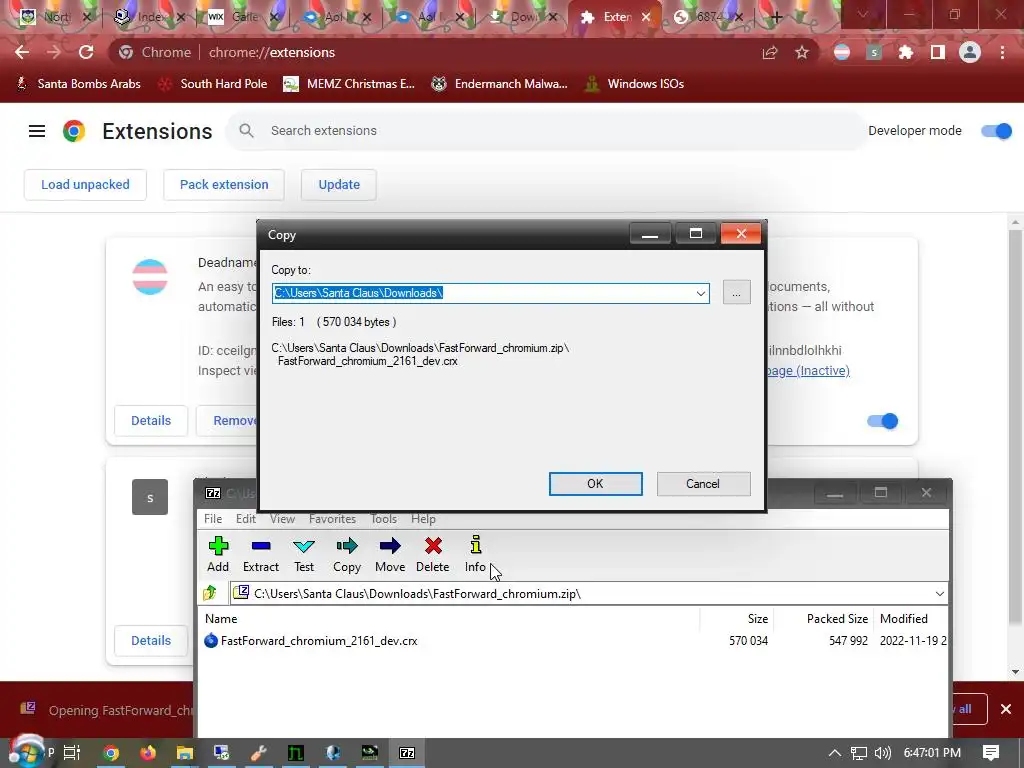
Task: Open Chrome extensions puzzle menu
Action: [x=906, y=52]
